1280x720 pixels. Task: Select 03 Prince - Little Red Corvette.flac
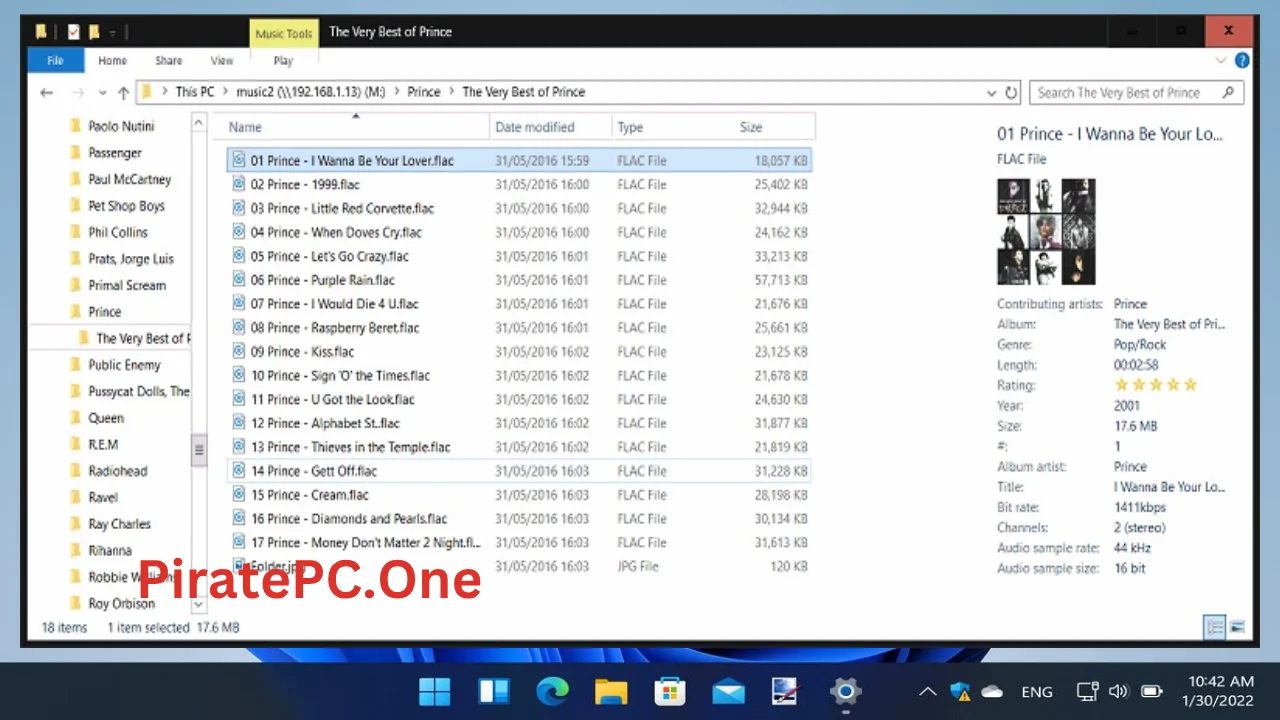coord(519,208)
